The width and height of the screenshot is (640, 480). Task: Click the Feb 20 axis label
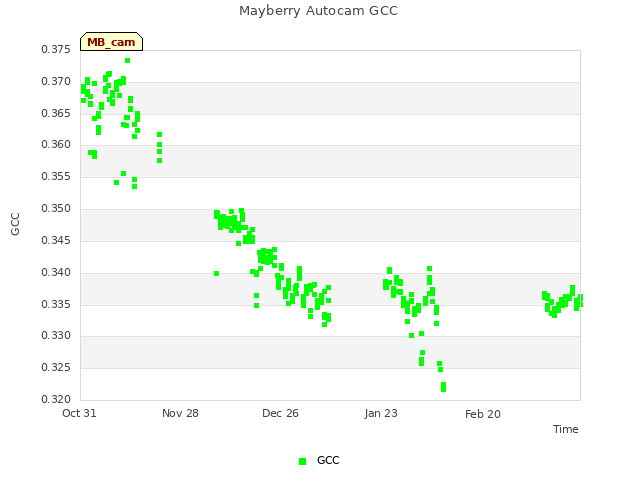point(482,414)
